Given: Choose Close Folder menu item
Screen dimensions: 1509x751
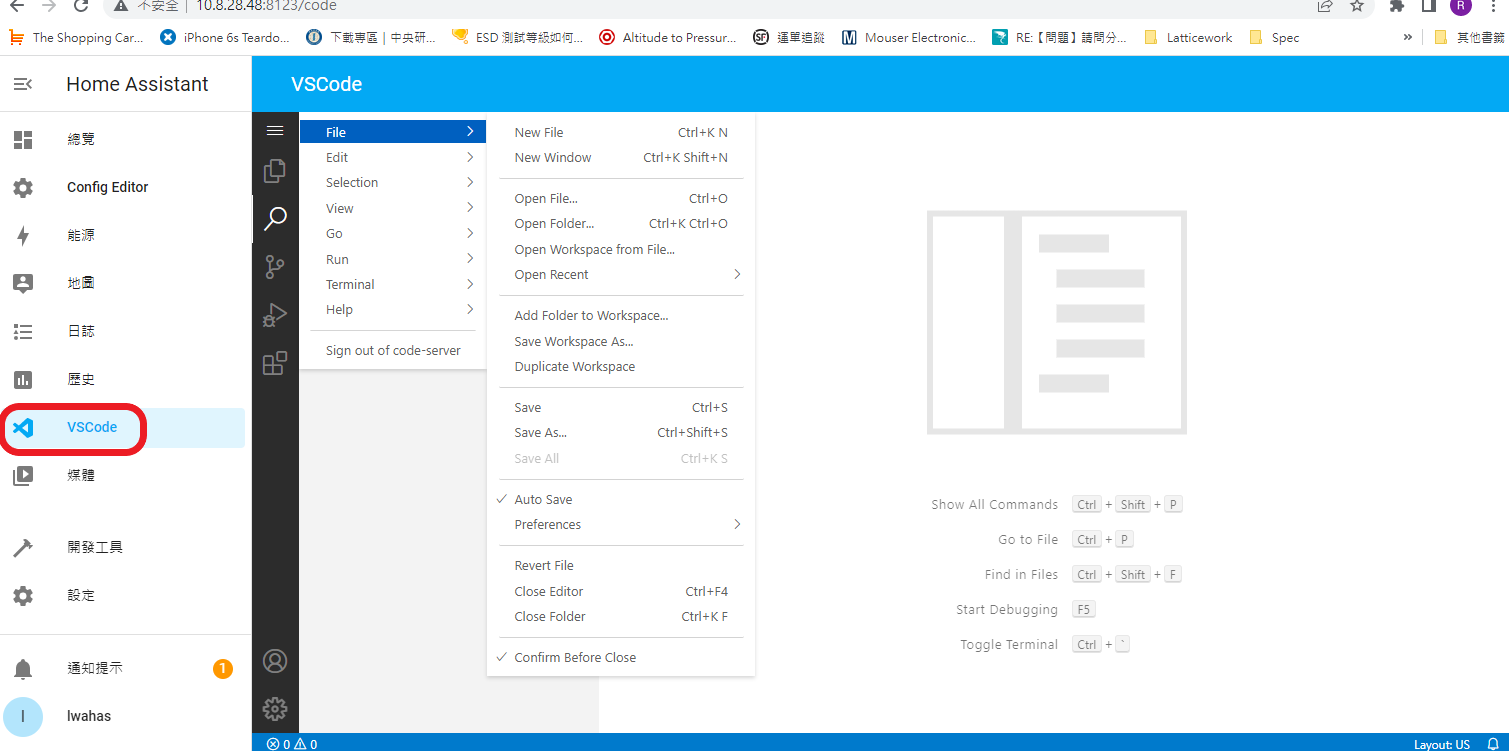Looking at the screenshot, I should click(620, 616).
